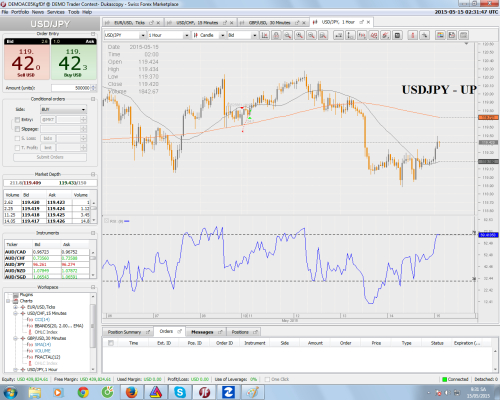Click the green Buy USD ask tile

click(x=74, y=59)
